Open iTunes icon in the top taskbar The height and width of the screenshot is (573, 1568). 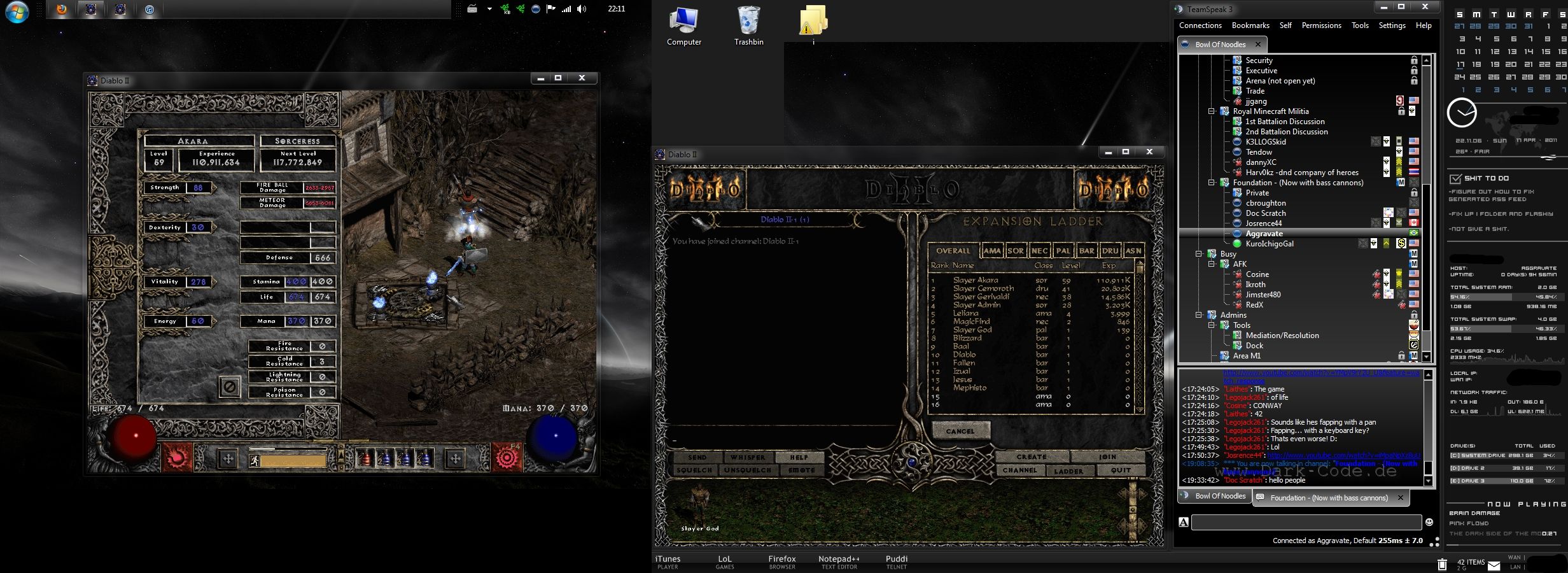coord(149,9)
